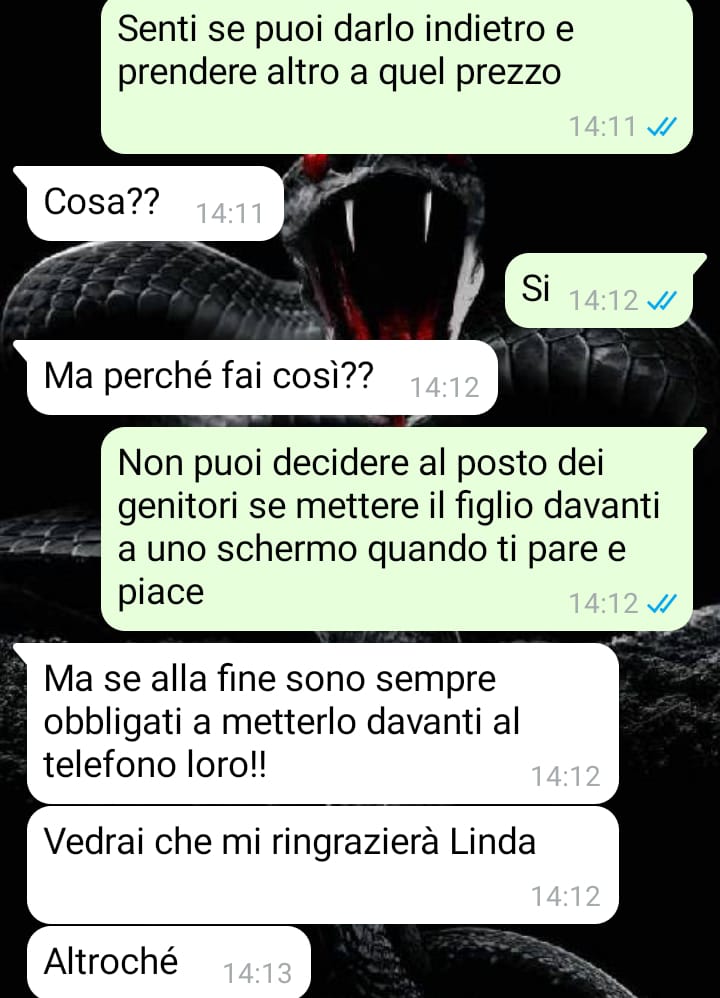
Task: Tap the 14:12 time in the Linda message
Action: 565,896
